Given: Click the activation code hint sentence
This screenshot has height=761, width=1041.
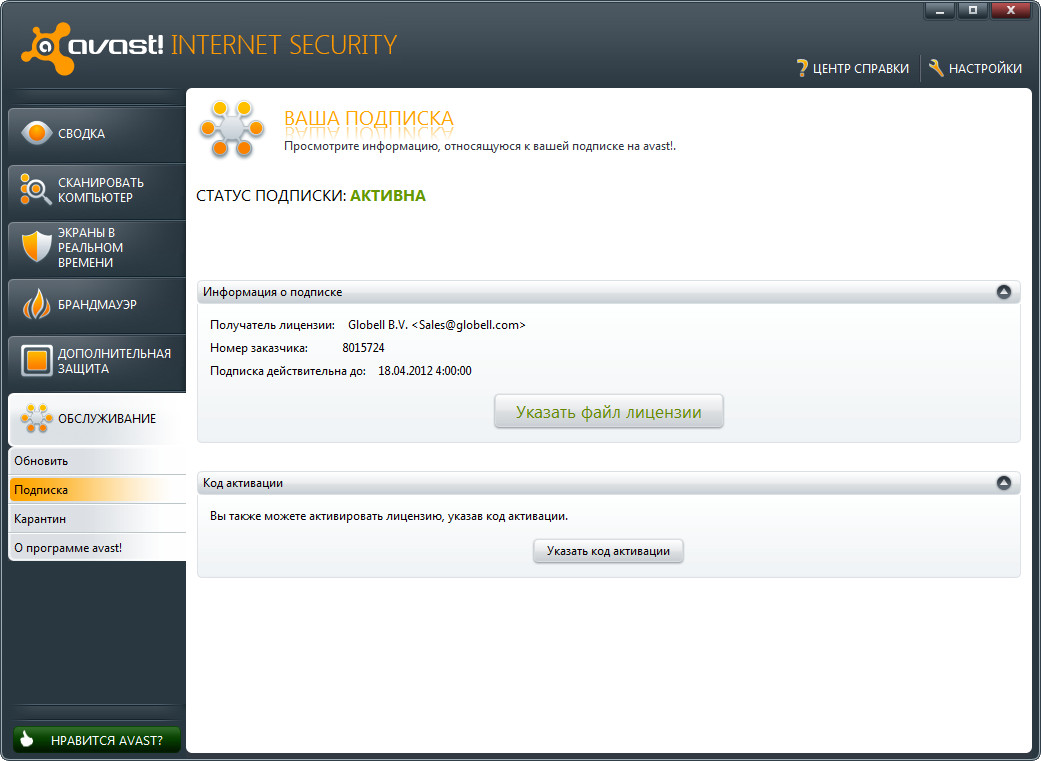Looking at the screenshot, I should click(x=389, y=516).
